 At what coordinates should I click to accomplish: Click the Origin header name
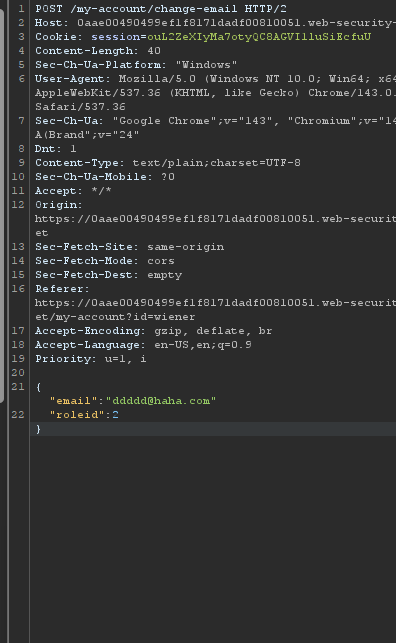59,205
